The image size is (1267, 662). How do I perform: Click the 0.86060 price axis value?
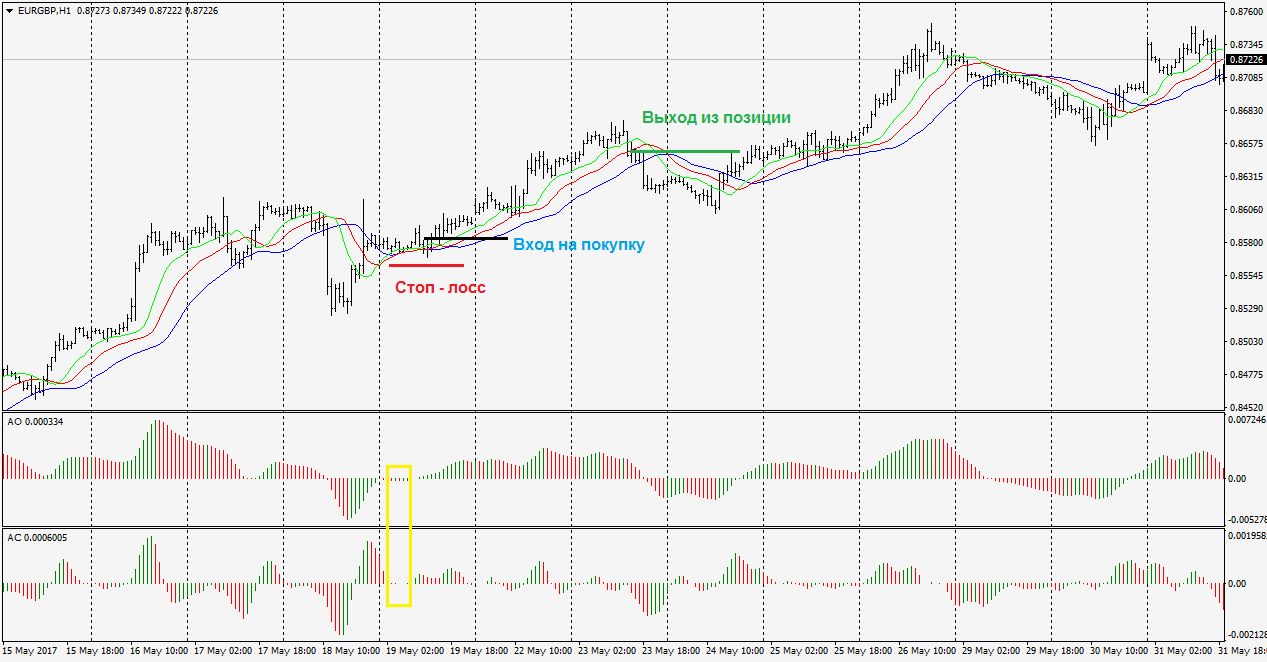point(1245,210)
